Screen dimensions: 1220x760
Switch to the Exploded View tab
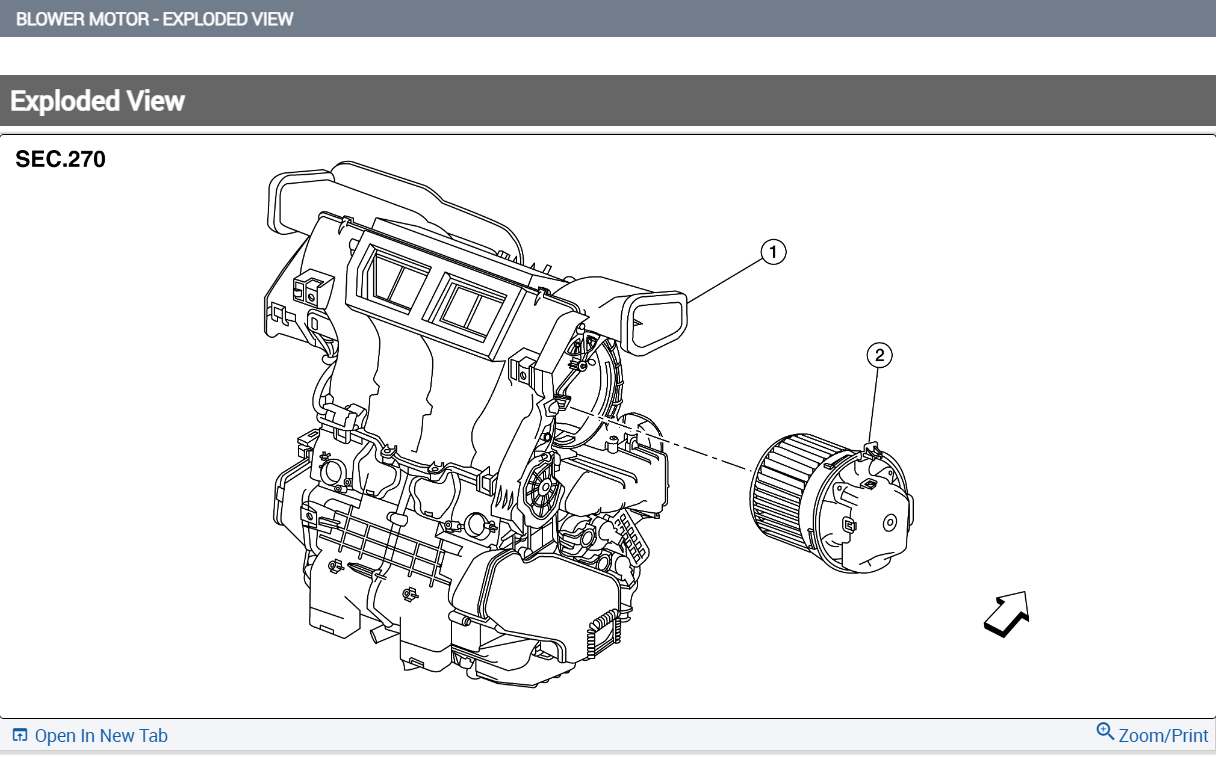96,100
